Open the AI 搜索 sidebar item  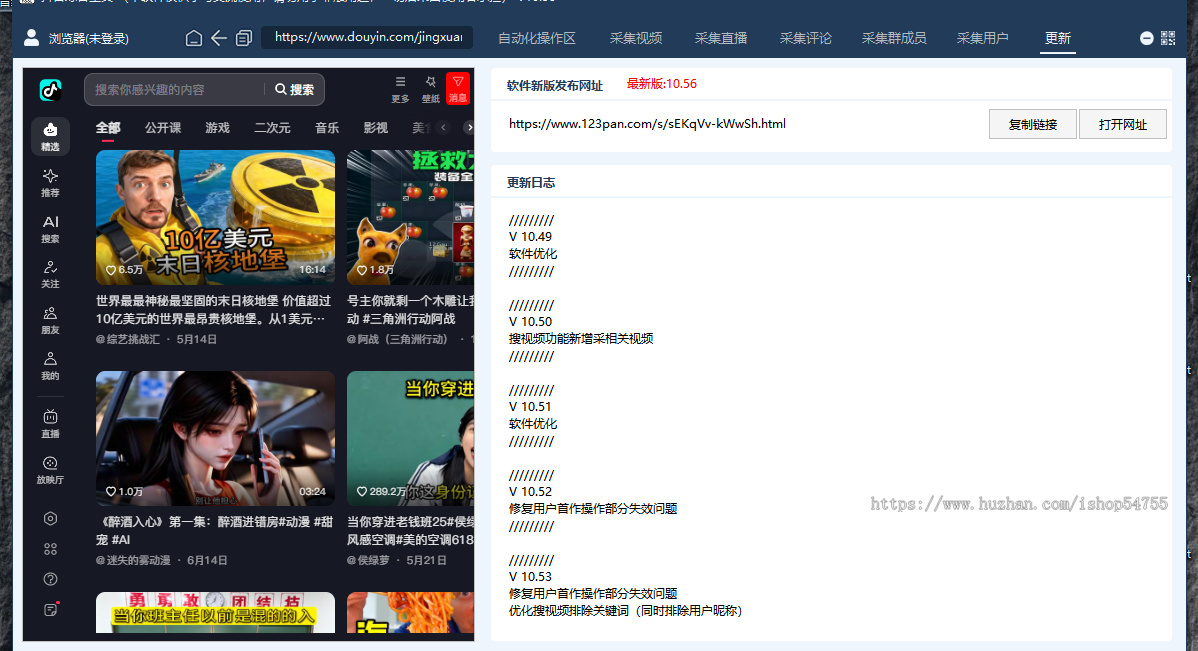point(50,228)
